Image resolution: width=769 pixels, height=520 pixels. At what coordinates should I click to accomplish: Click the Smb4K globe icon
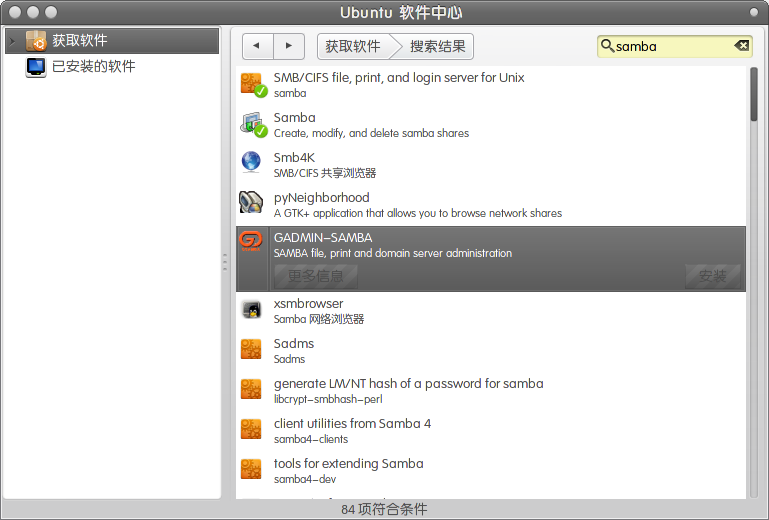(251, 162)
